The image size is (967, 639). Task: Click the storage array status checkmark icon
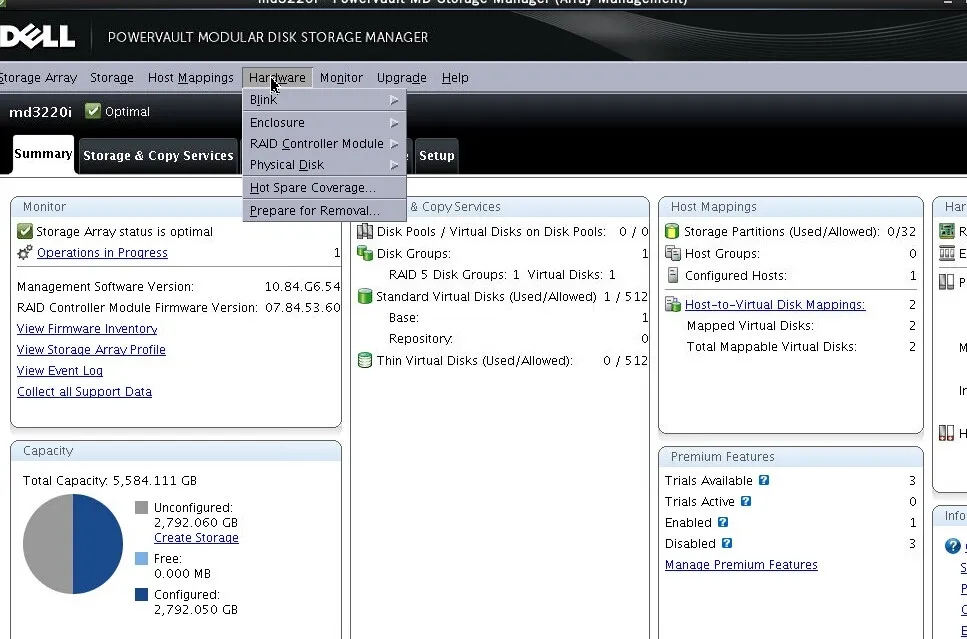pos(25,231)
